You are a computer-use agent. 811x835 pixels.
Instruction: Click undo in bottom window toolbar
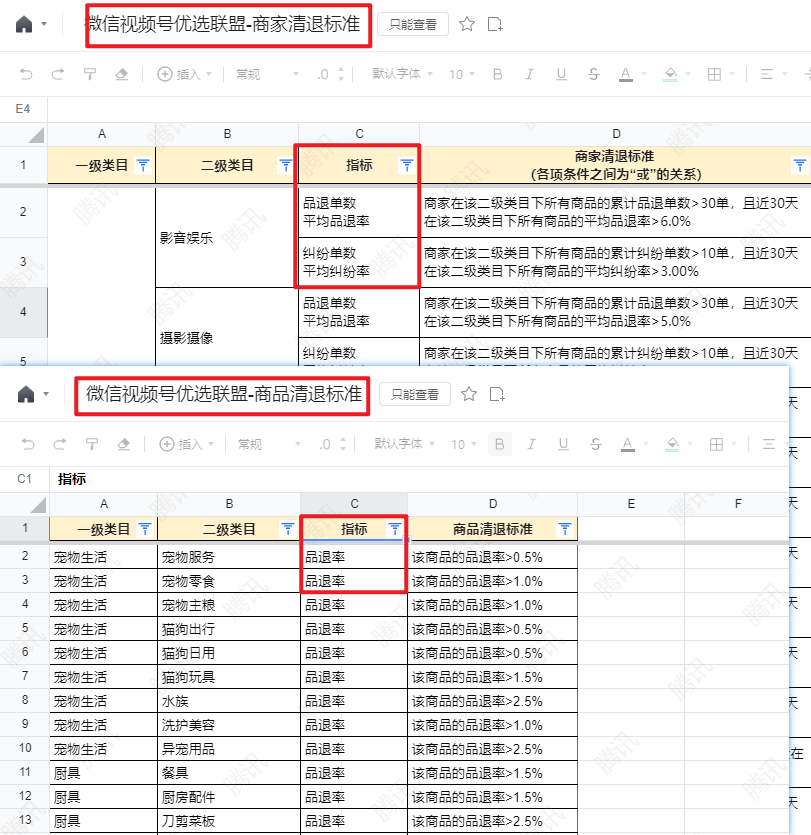click(28, 444)
